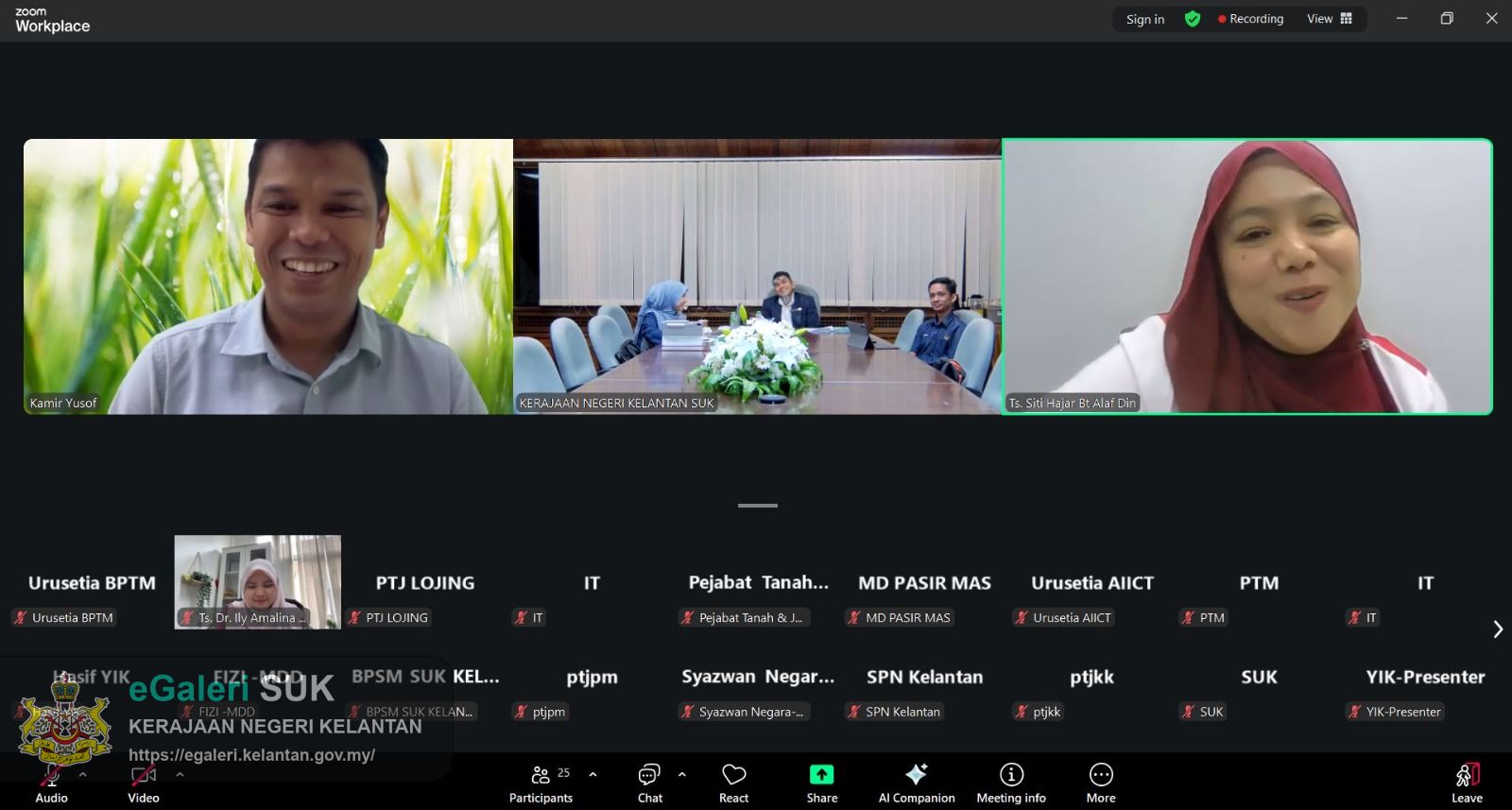Select the ptjkk participant tile
The height and width of the screenshot is (810, 1512).
1091,677
